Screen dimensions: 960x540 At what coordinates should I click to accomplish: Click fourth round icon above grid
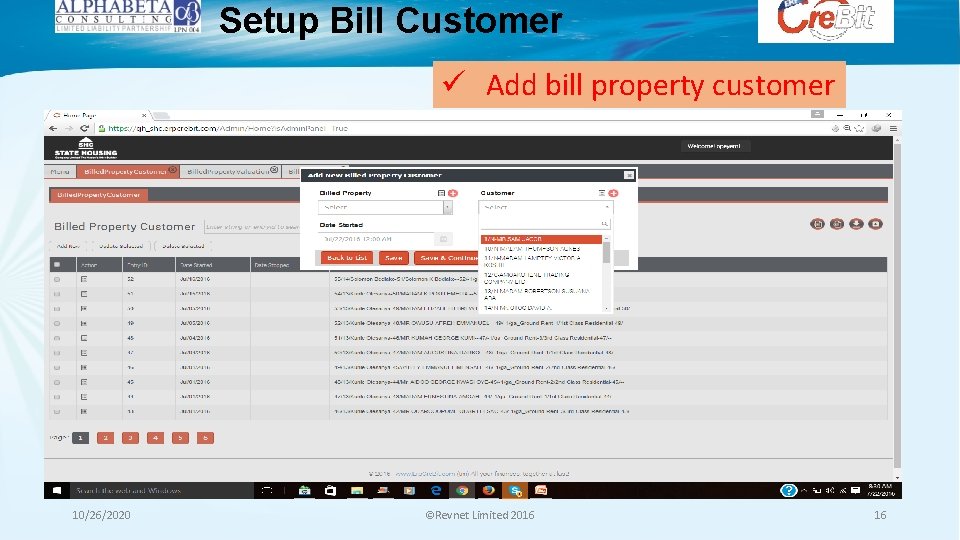click(x=876, y=224)
